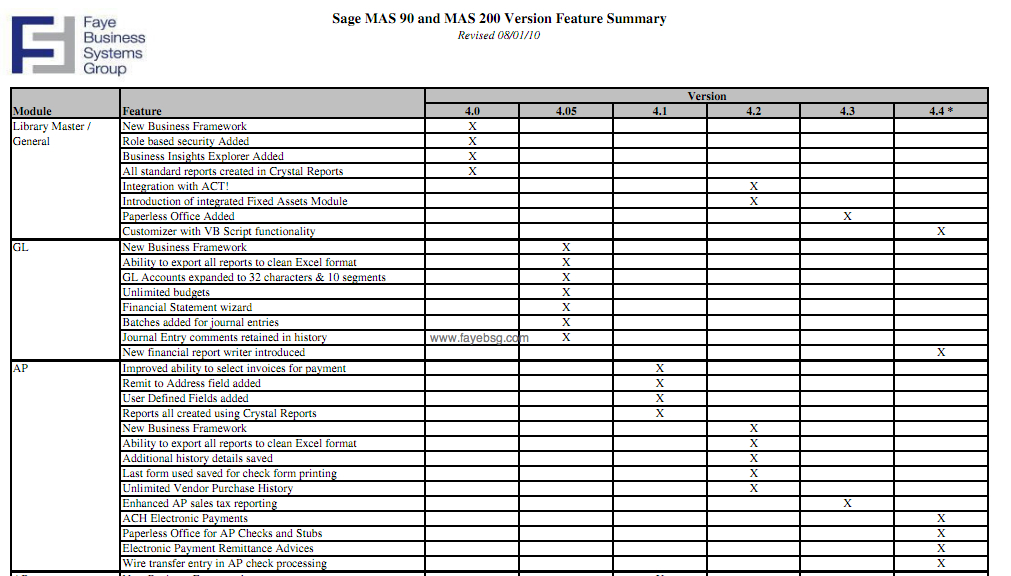The width and height of the screenshot is (1011, 576).
Task: Click the X for Customizer with VB Script
Action: click(941, 231)
